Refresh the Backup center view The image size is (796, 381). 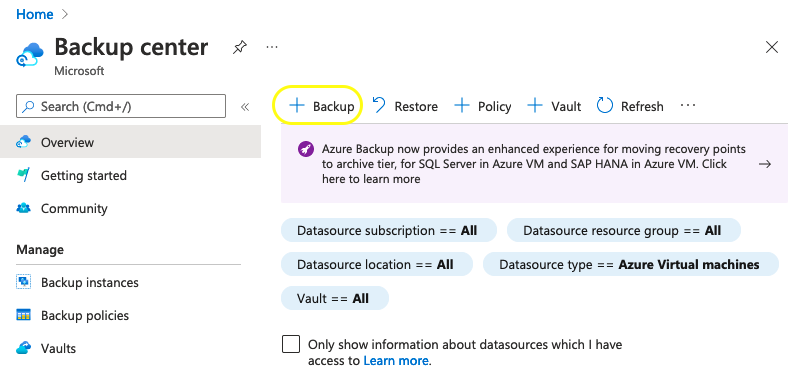click(x=630, y=106)
